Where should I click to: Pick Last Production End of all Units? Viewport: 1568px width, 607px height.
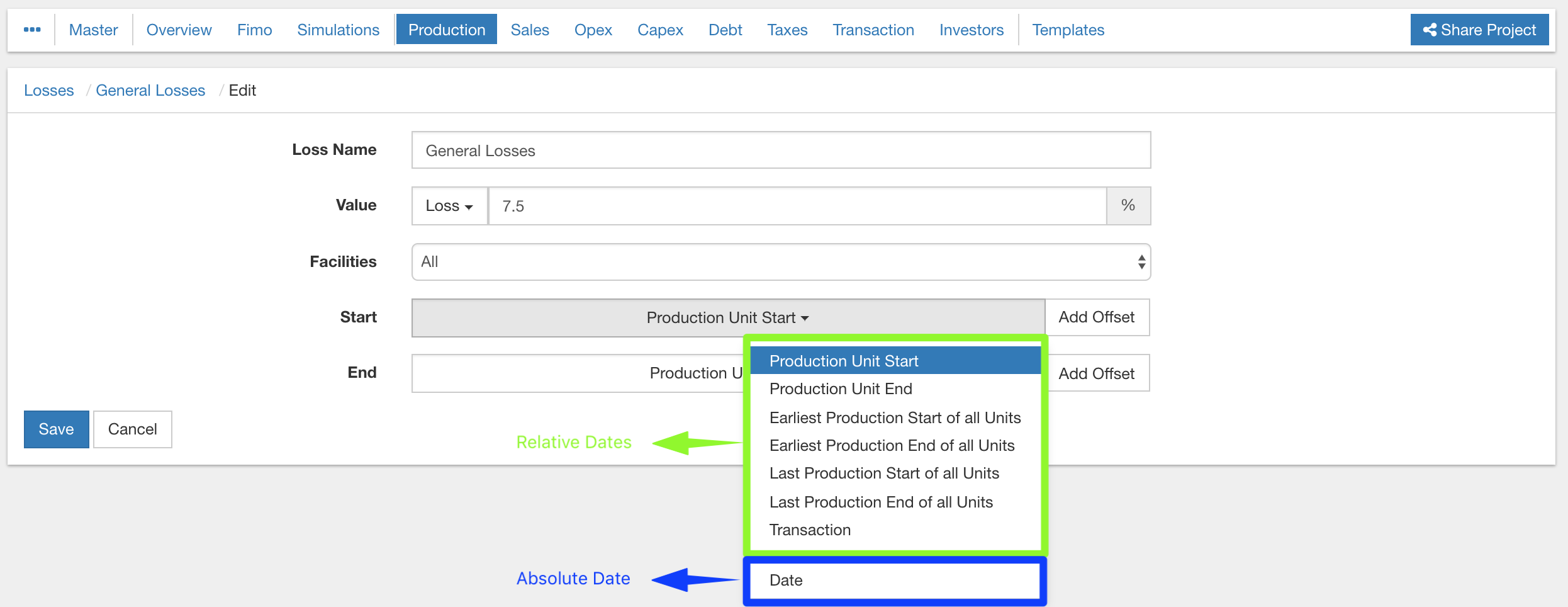point(881,502)
